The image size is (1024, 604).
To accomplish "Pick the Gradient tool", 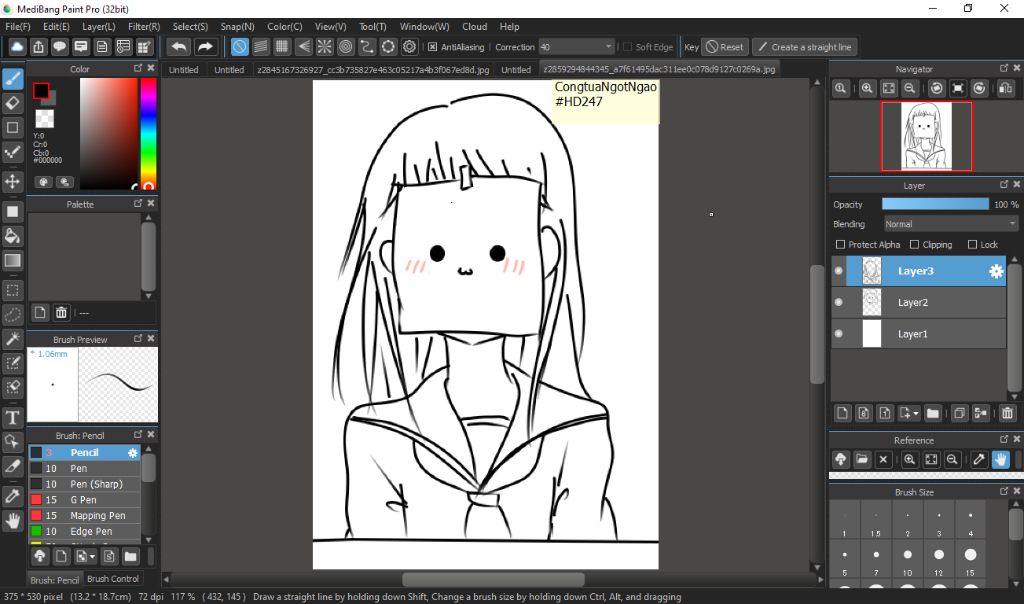I will coord(12,261).
